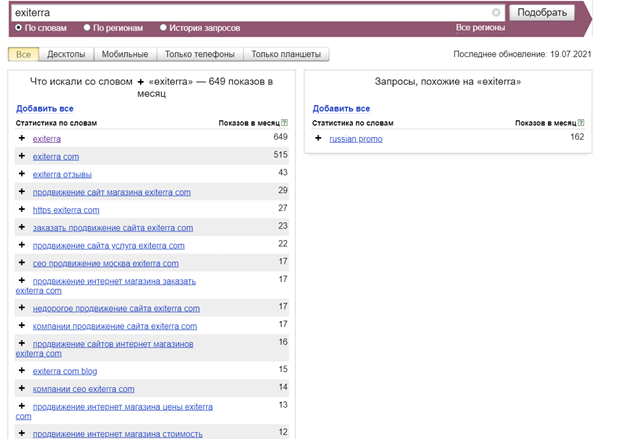Image resolution: width=624 pixels, height=439 pixels.
Task: Open 'недорогое продвижение сайта exiterra com' link
Action: pos(116,308)
